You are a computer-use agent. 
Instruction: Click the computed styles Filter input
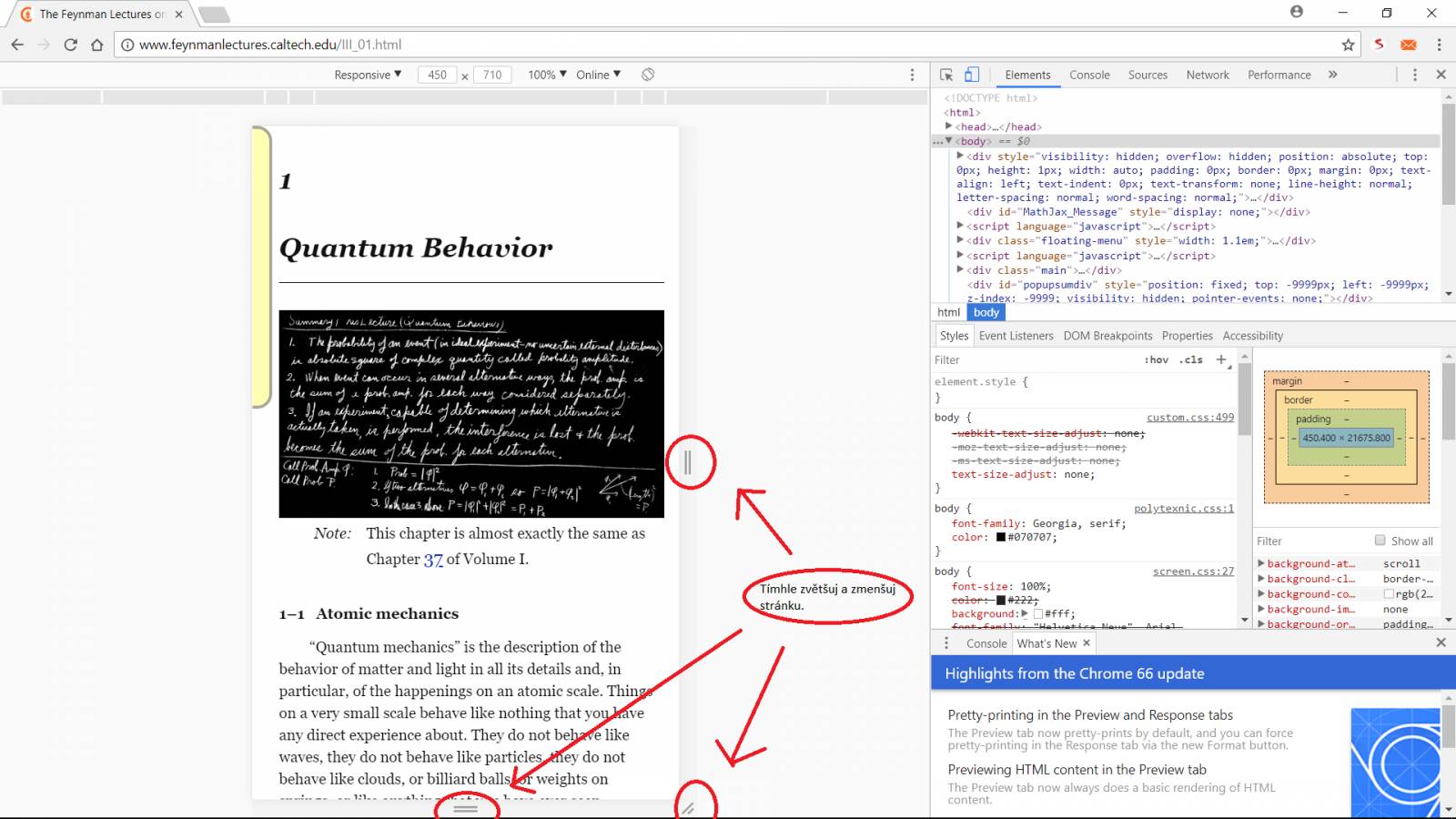click(x=1310, y=541)
